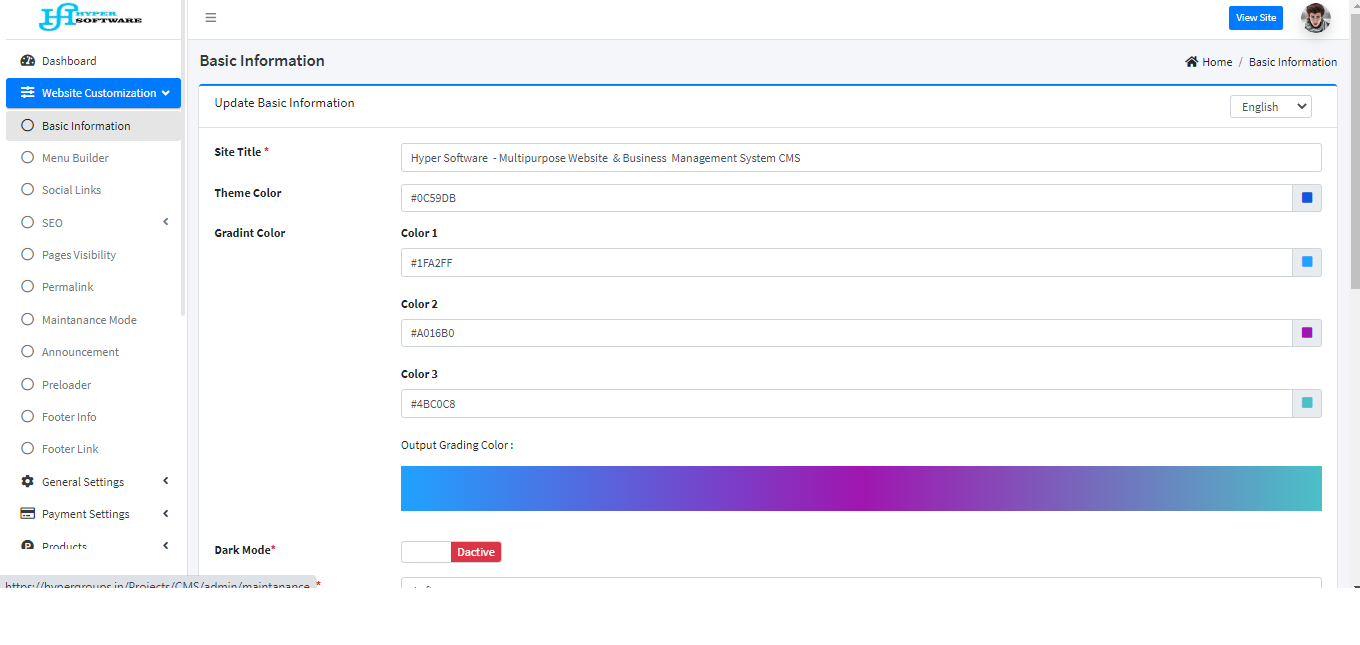1360x645 pixels.
Task: Click the hamburger menu toggle icon
Action: (x=210, y=18)
